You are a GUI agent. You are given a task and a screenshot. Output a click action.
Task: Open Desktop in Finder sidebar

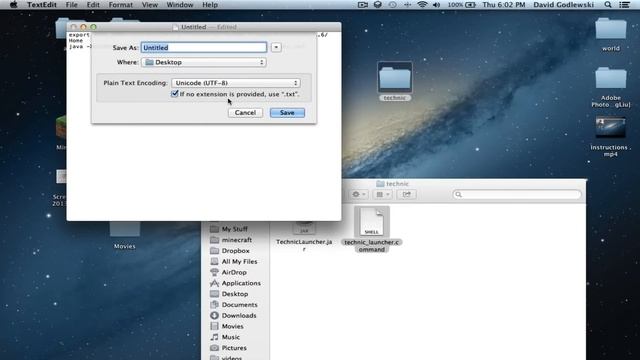tap(235, 294)
